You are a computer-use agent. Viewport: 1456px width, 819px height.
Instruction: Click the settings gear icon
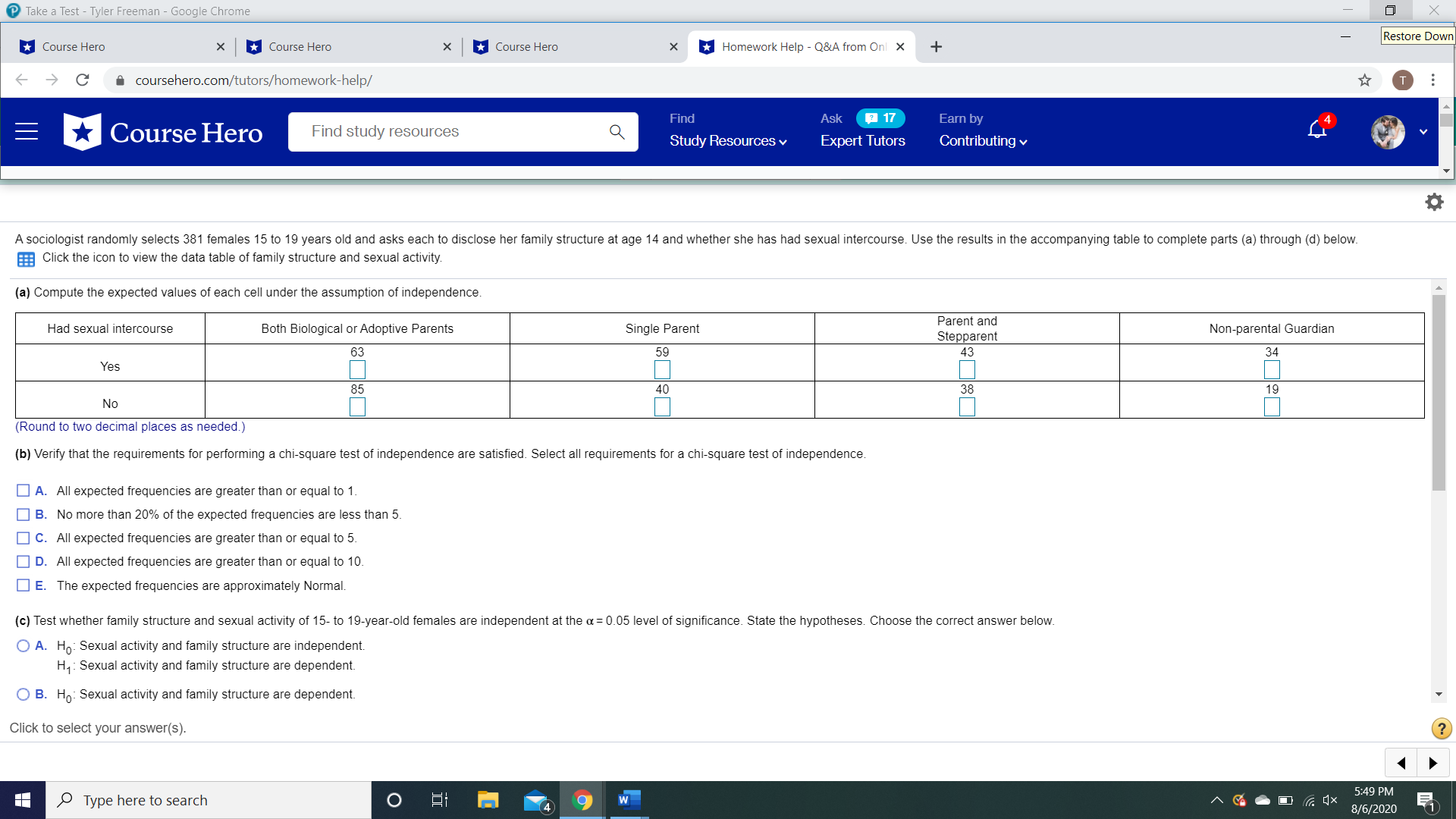click(x=1434, y=202)
